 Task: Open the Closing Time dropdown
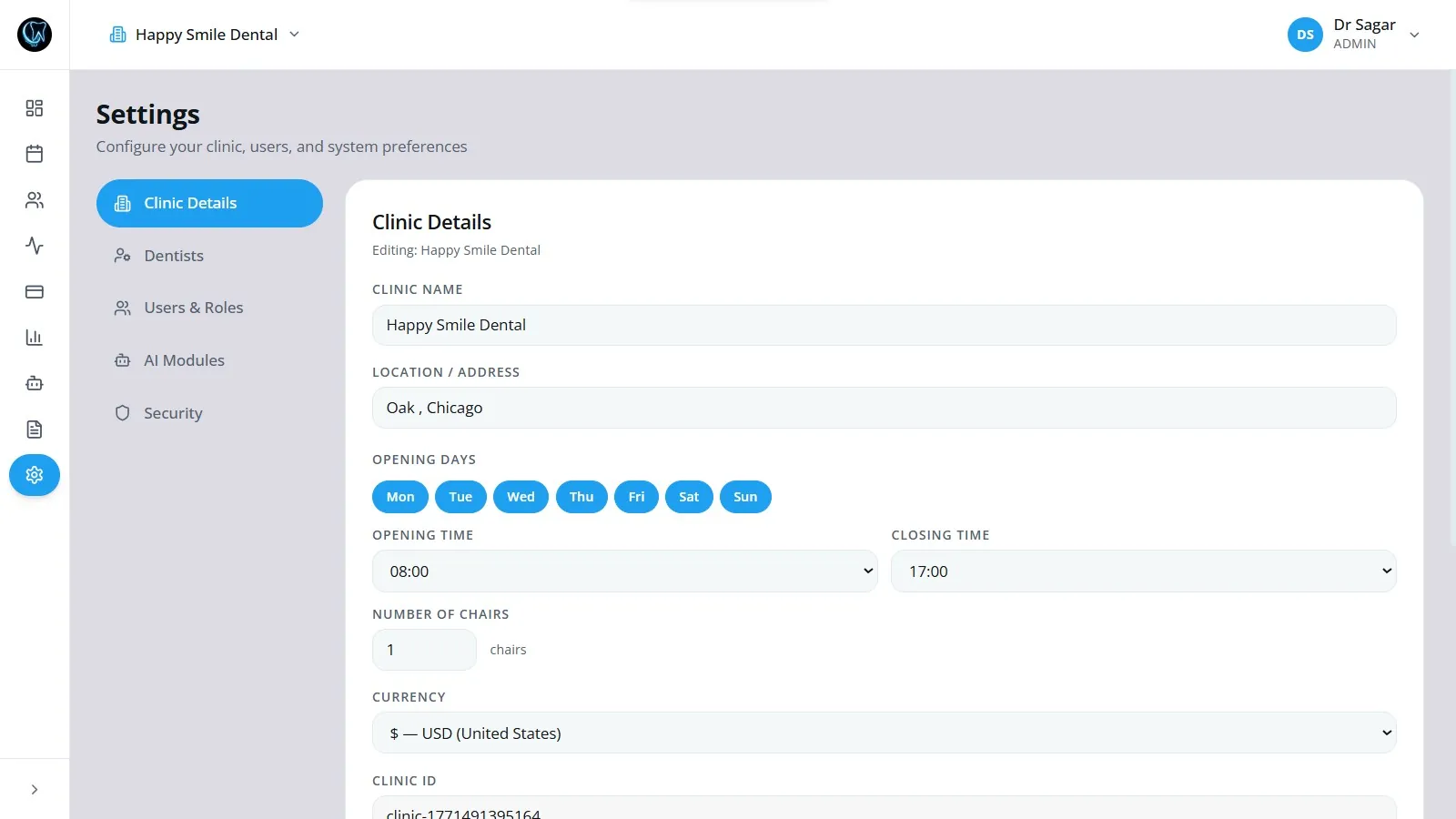click(x=1144, y=571)
